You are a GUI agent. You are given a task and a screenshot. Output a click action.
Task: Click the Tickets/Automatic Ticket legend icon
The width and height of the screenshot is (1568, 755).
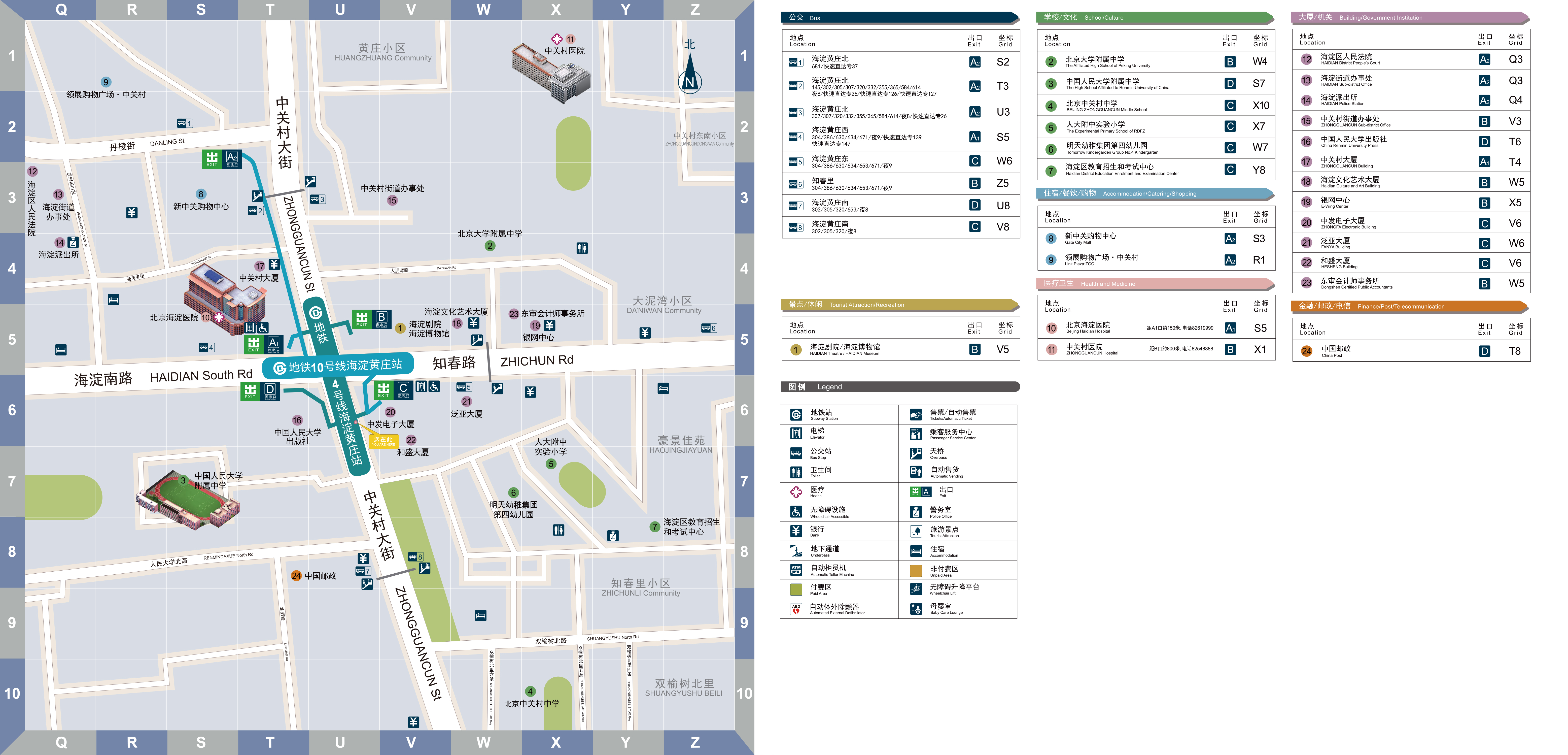(916, 415)
